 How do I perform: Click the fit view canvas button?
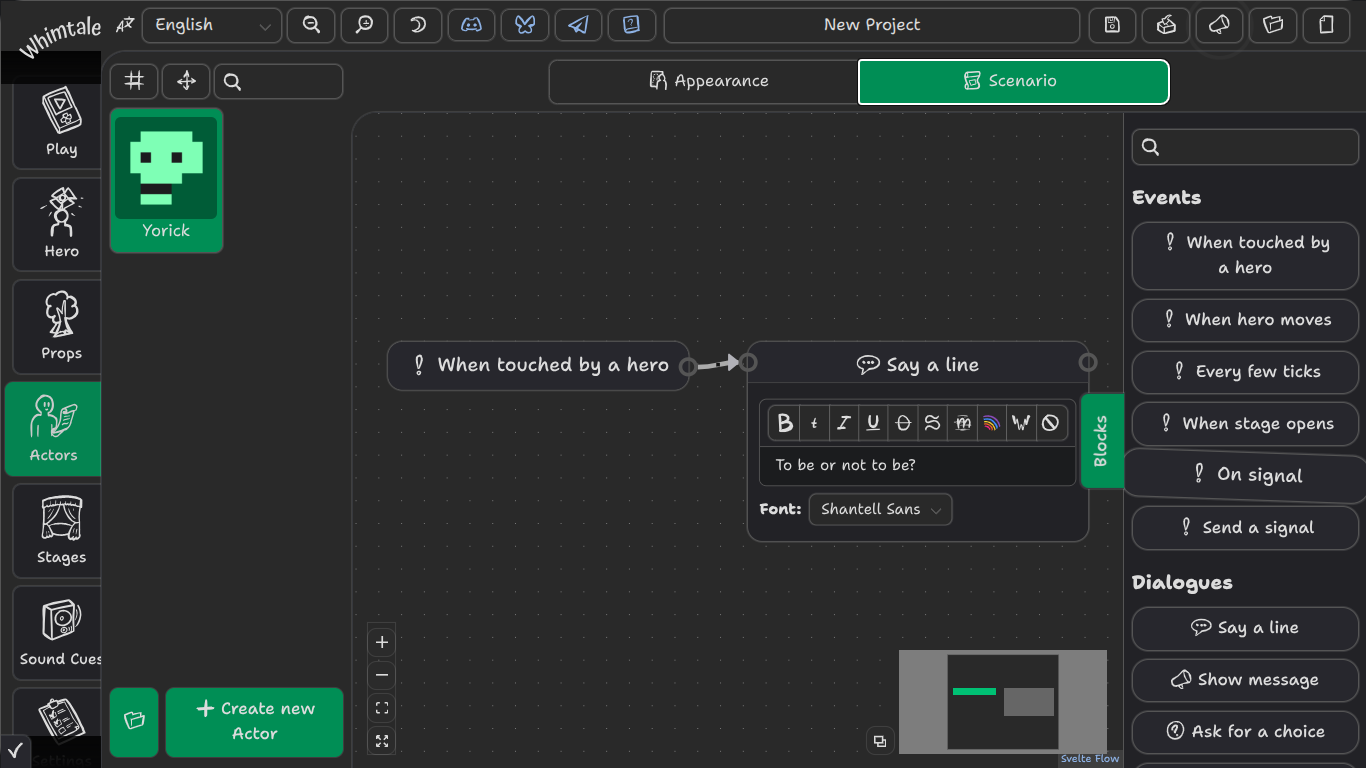(x=381, y=708)
